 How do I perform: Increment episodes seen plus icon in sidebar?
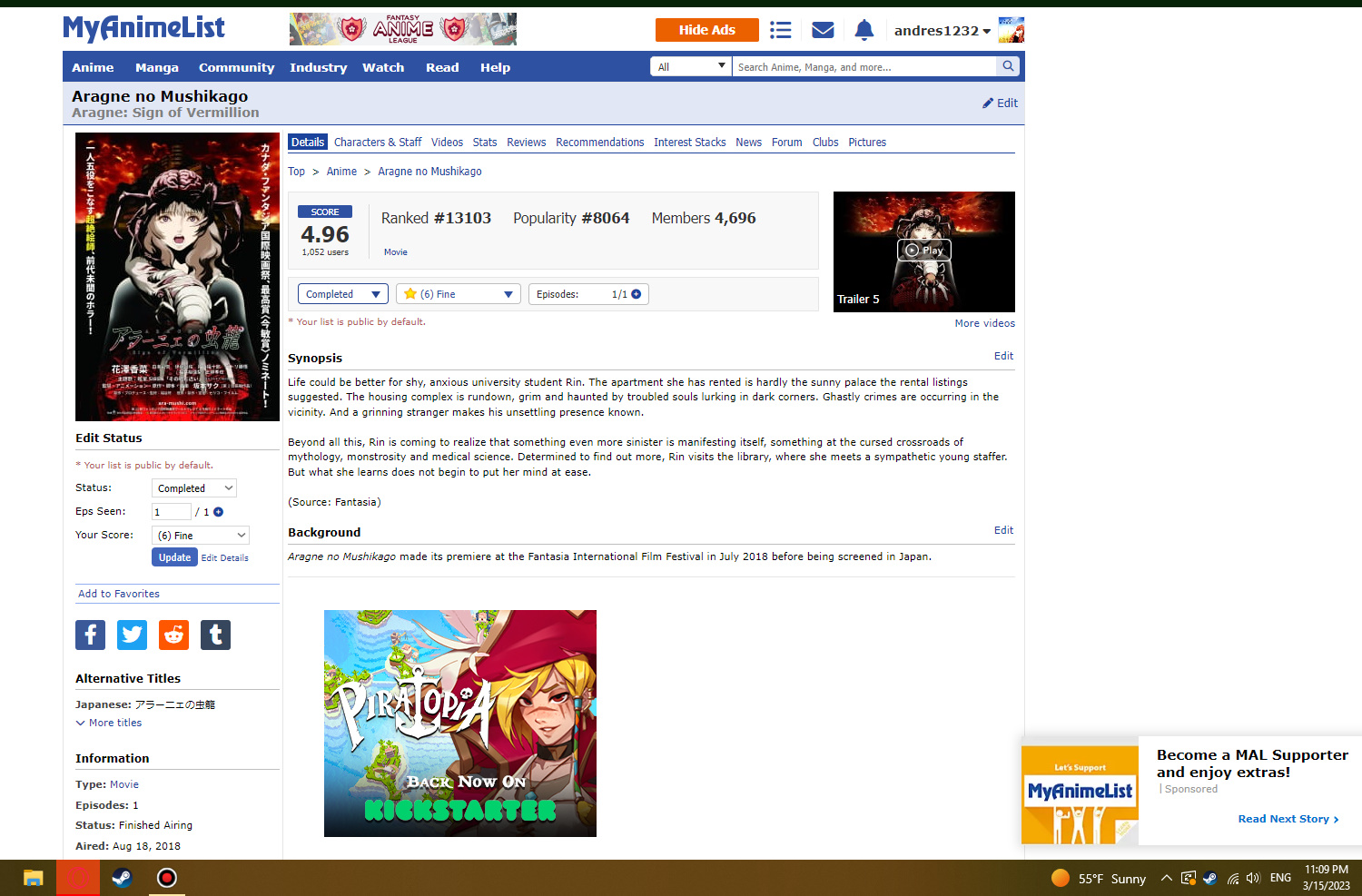click(x=218, y=512)
